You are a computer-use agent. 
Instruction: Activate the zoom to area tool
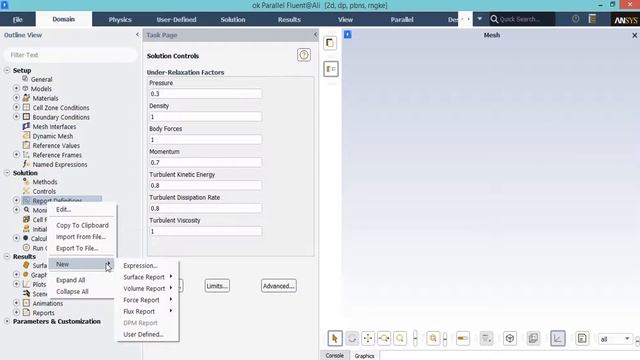pos(400,338)
